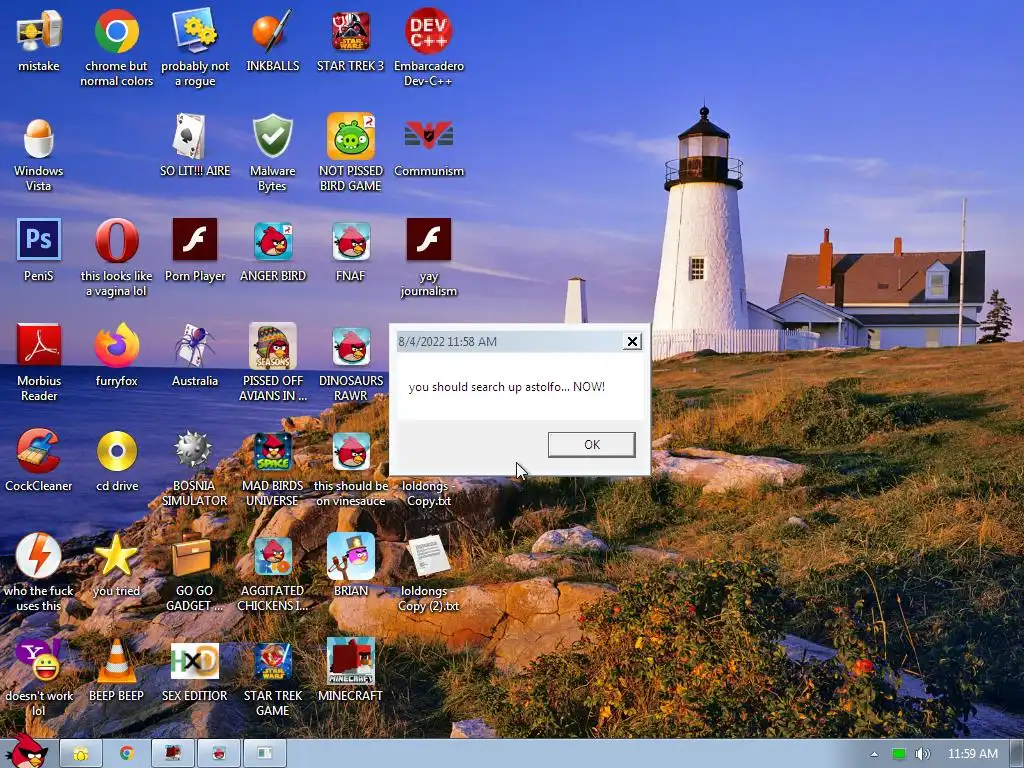This screenshot has width=1024, height=768.
Task: Open the 'GO GO GADGET ...' briefcase icon
Action: tap(191, 556)
